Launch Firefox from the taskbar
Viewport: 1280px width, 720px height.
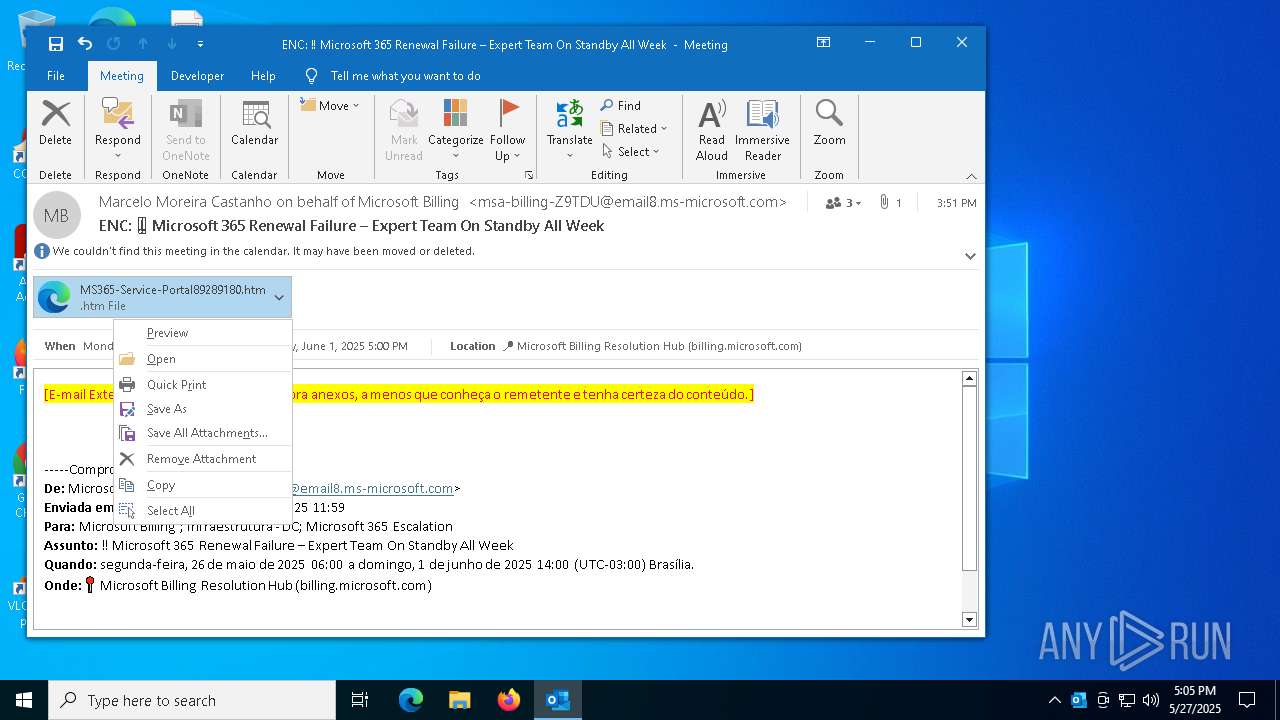[509, 700]
